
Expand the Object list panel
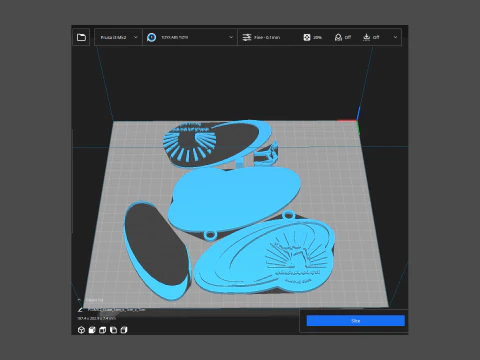click(x=91, y=300)
